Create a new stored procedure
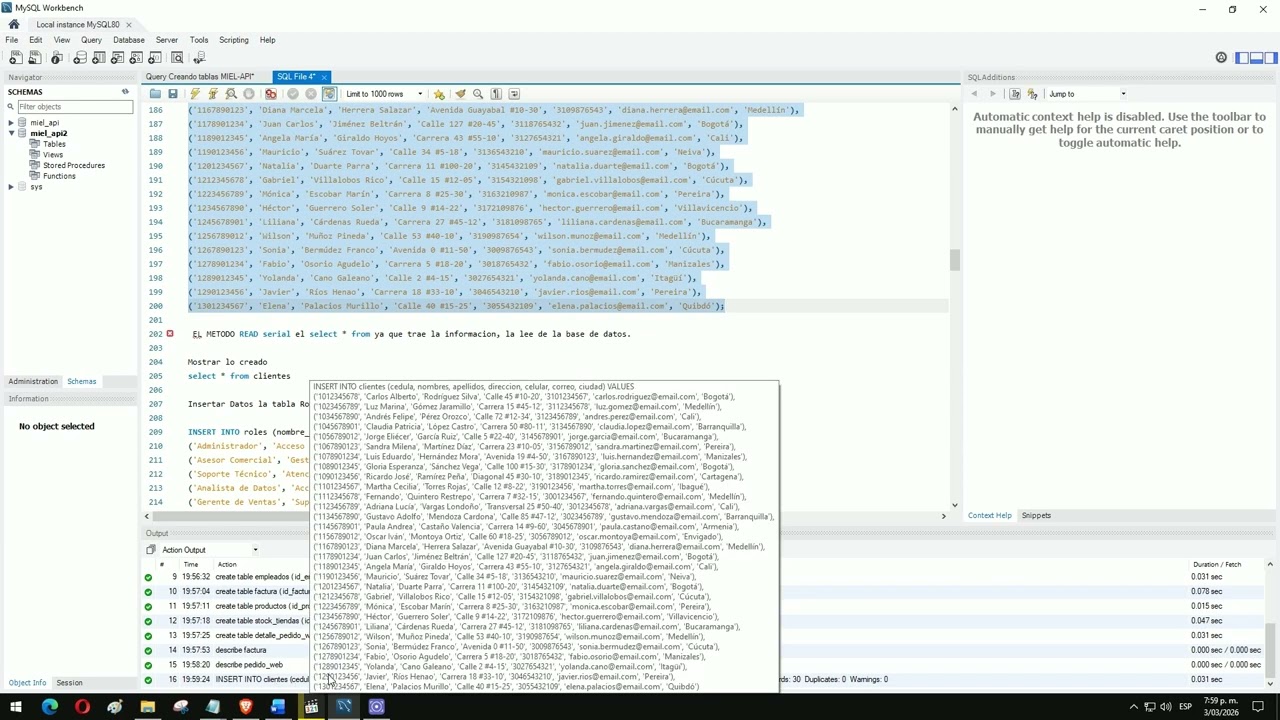 coord(138,58)
